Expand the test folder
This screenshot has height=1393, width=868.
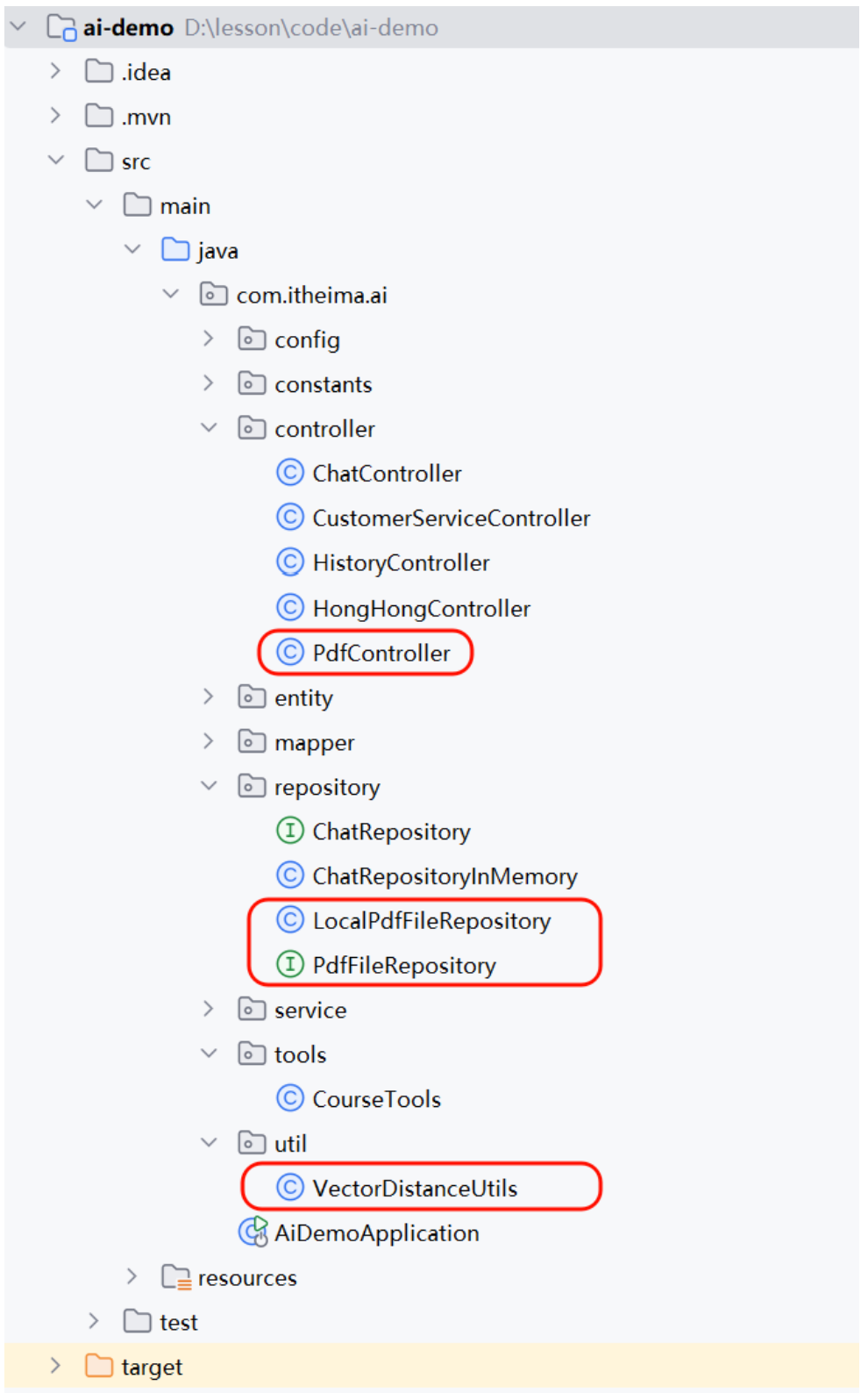pos(94,1321)
